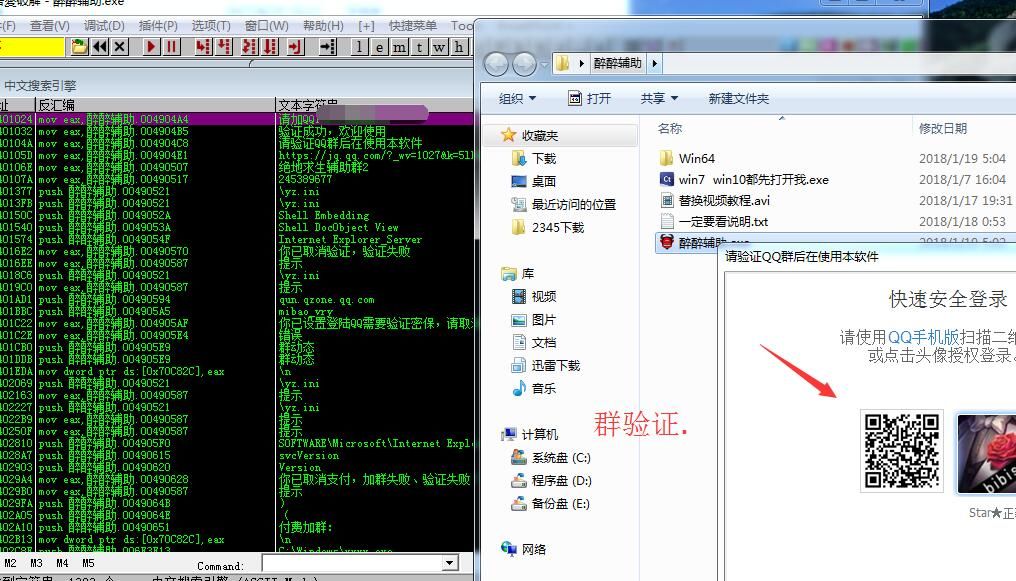Screen dimensions: 1016x581
Task: Close the debugged program with X icon
Action: [x=119, y=47]
